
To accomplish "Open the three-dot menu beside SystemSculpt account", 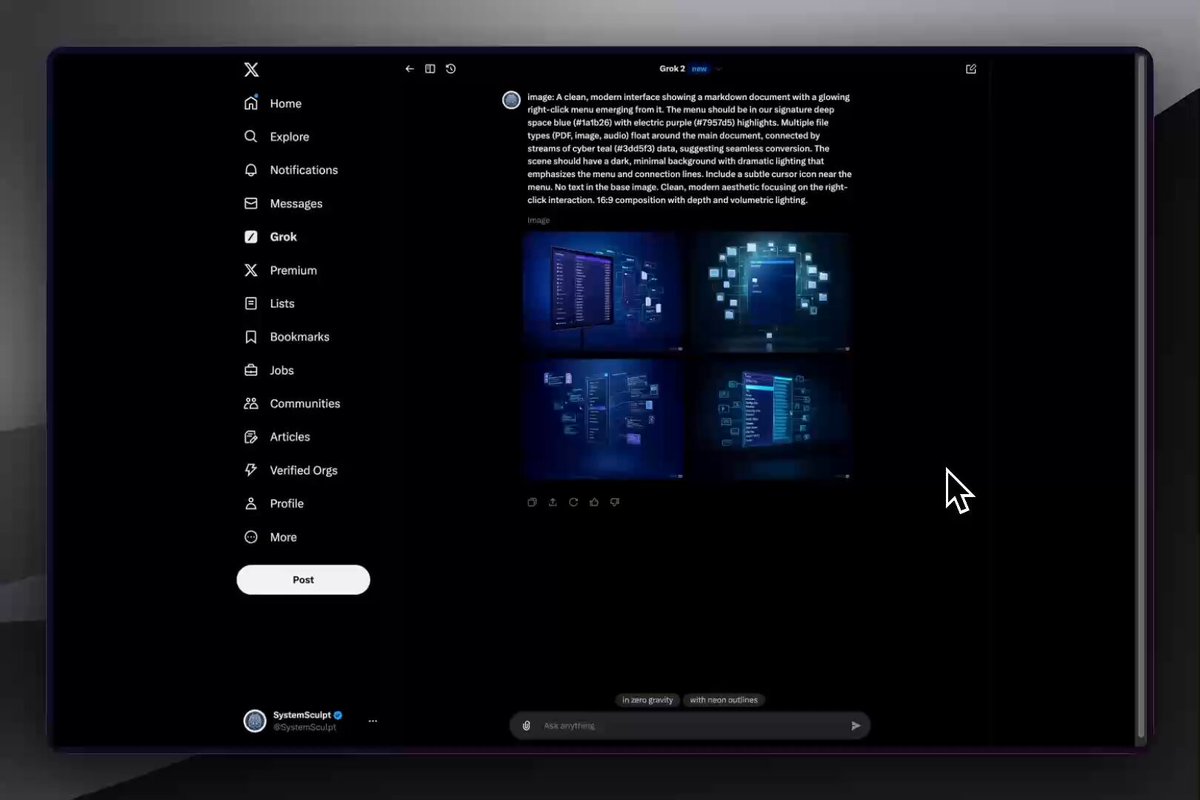I will click(x=373, y=721).
